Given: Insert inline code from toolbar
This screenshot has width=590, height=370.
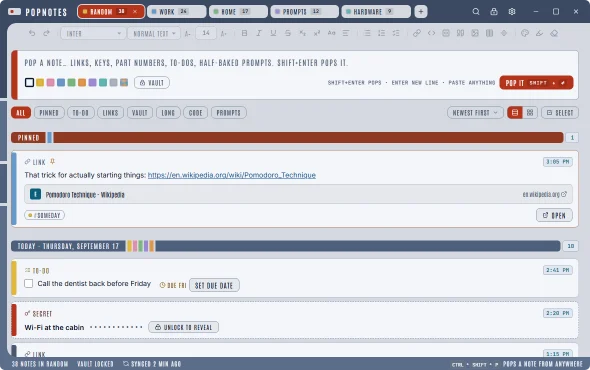Looking at the screenshot, I should point(431,33).
